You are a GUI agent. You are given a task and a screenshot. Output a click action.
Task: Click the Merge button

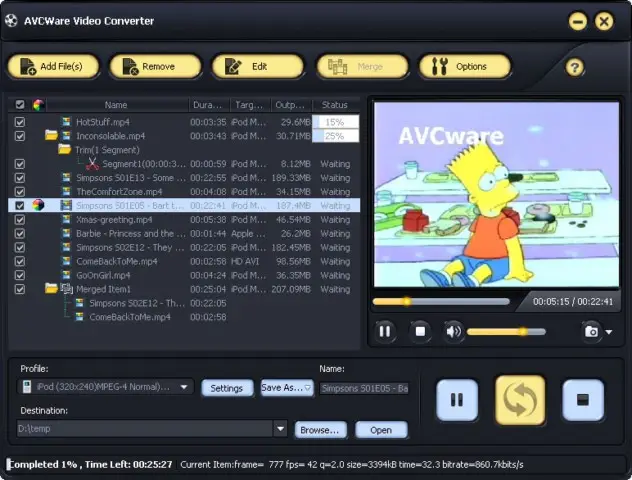pyautogui.click(x=362, y=66)
